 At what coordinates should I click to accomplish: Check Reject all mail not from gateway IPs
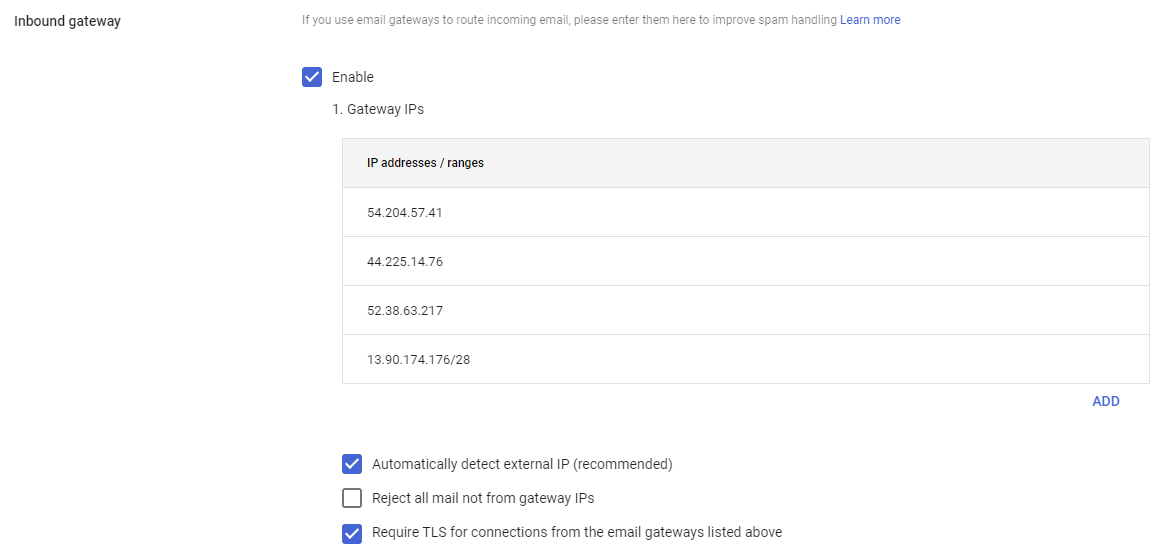pos(352,498)
